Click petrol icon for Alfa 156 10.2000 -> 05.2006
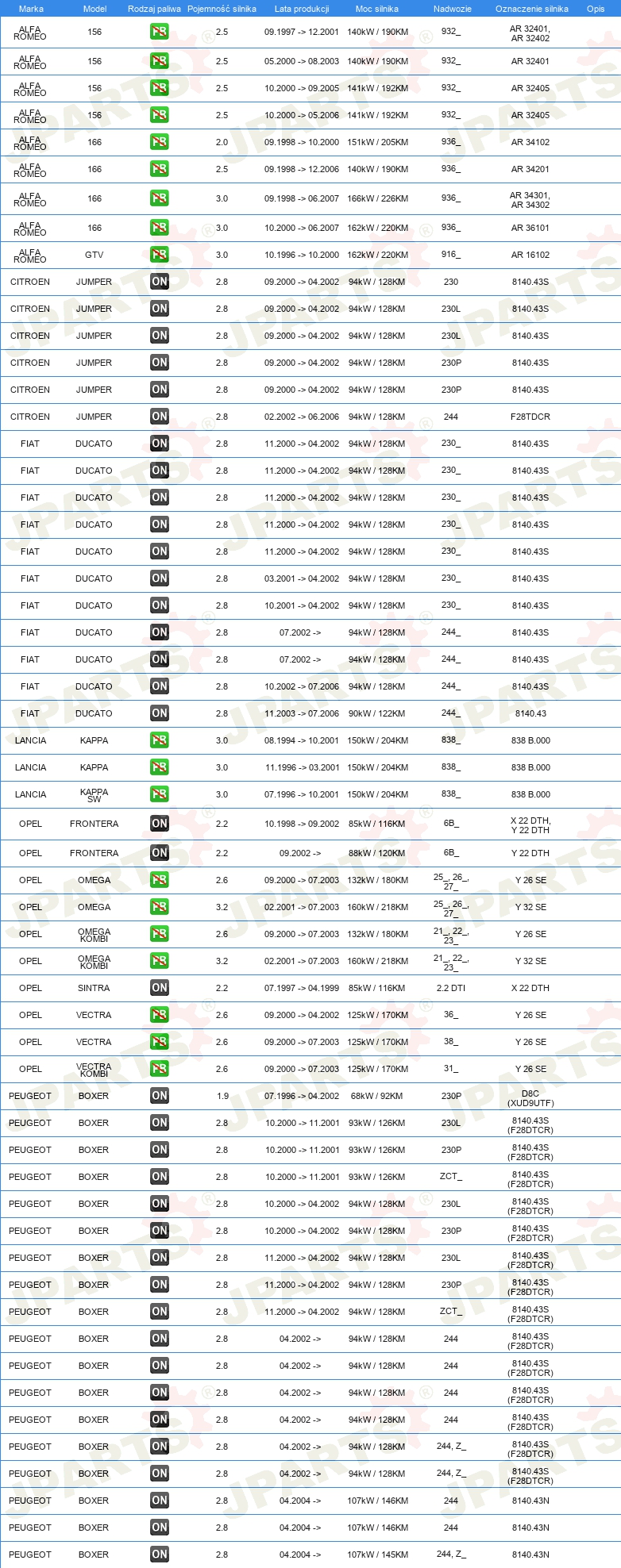Screen dimensions: 621x1568 (x=160, y=115)
